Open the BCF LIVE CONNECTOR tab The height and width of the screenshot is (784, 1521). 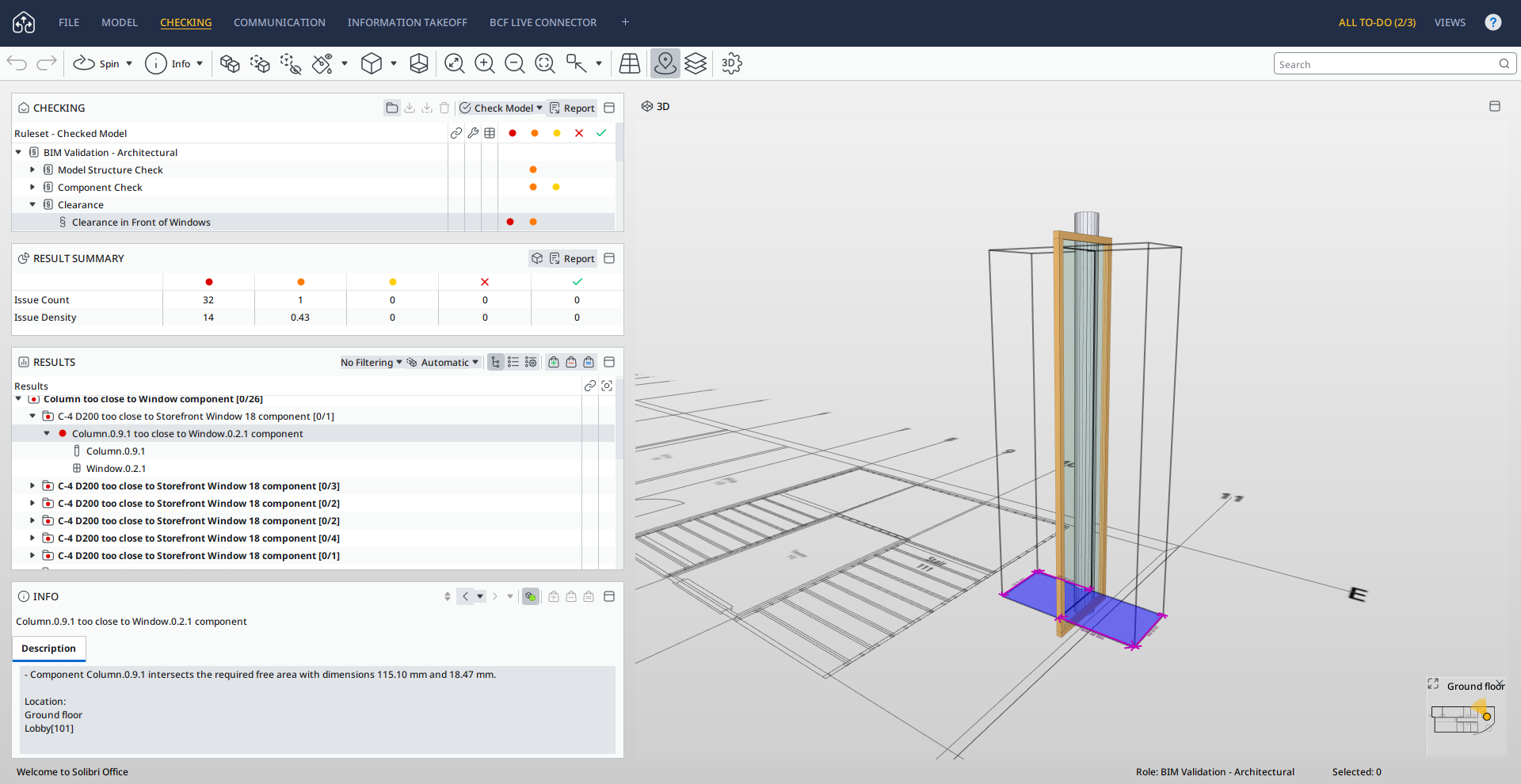pyautogui.click(x=543, y=22)
